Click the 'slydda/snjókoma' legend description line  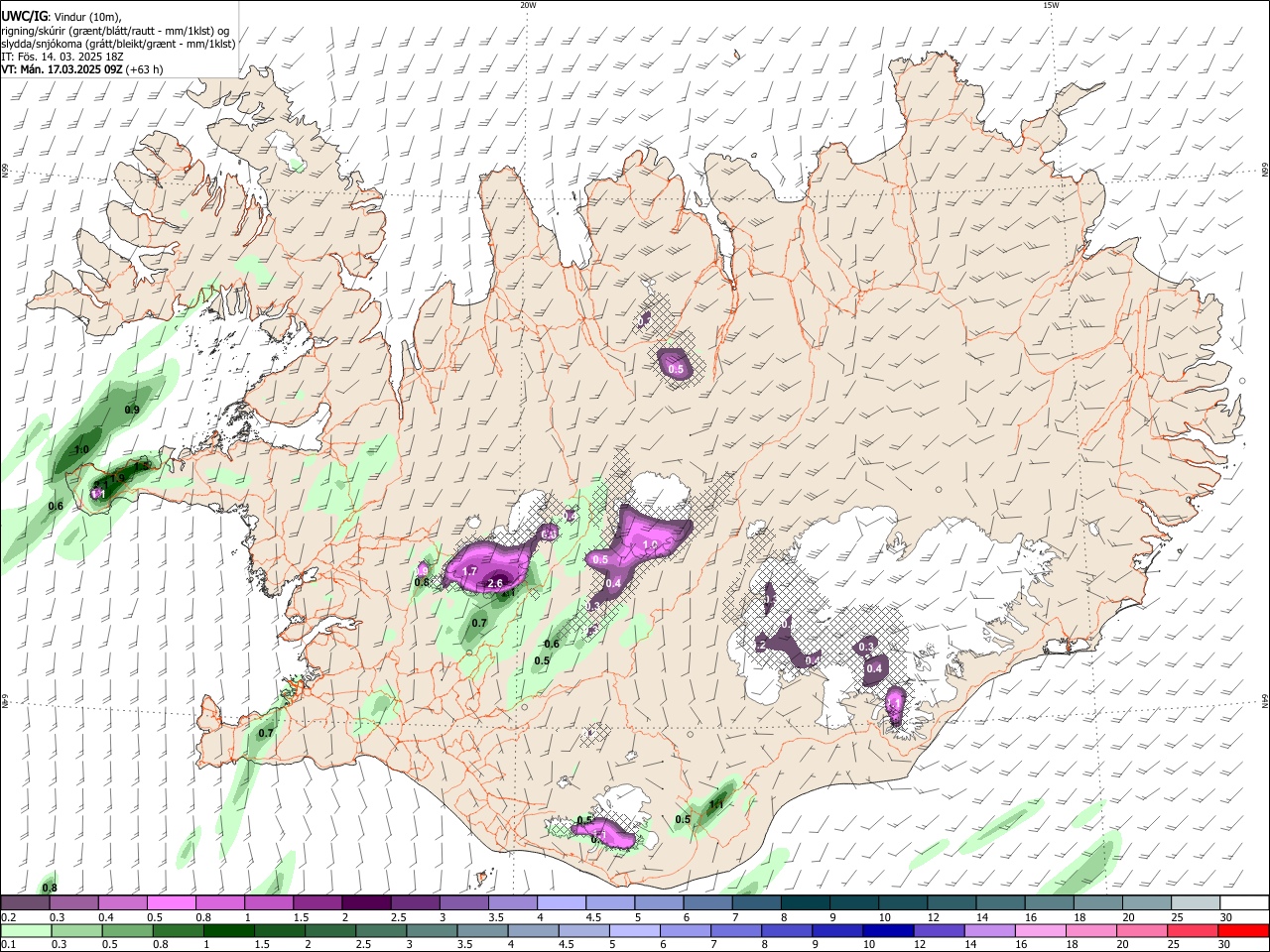click(118, 44)
